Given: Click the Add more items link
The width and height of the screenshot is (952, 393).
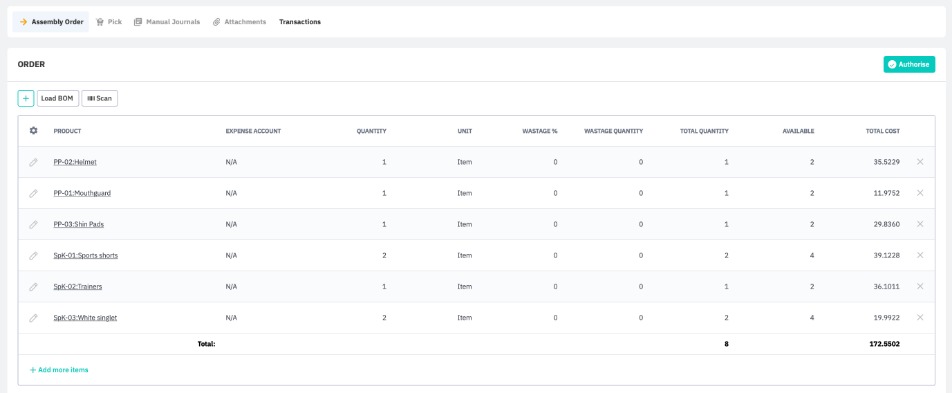Looking at the screenshot, I should pyautogui.click(x=59, y=369).
